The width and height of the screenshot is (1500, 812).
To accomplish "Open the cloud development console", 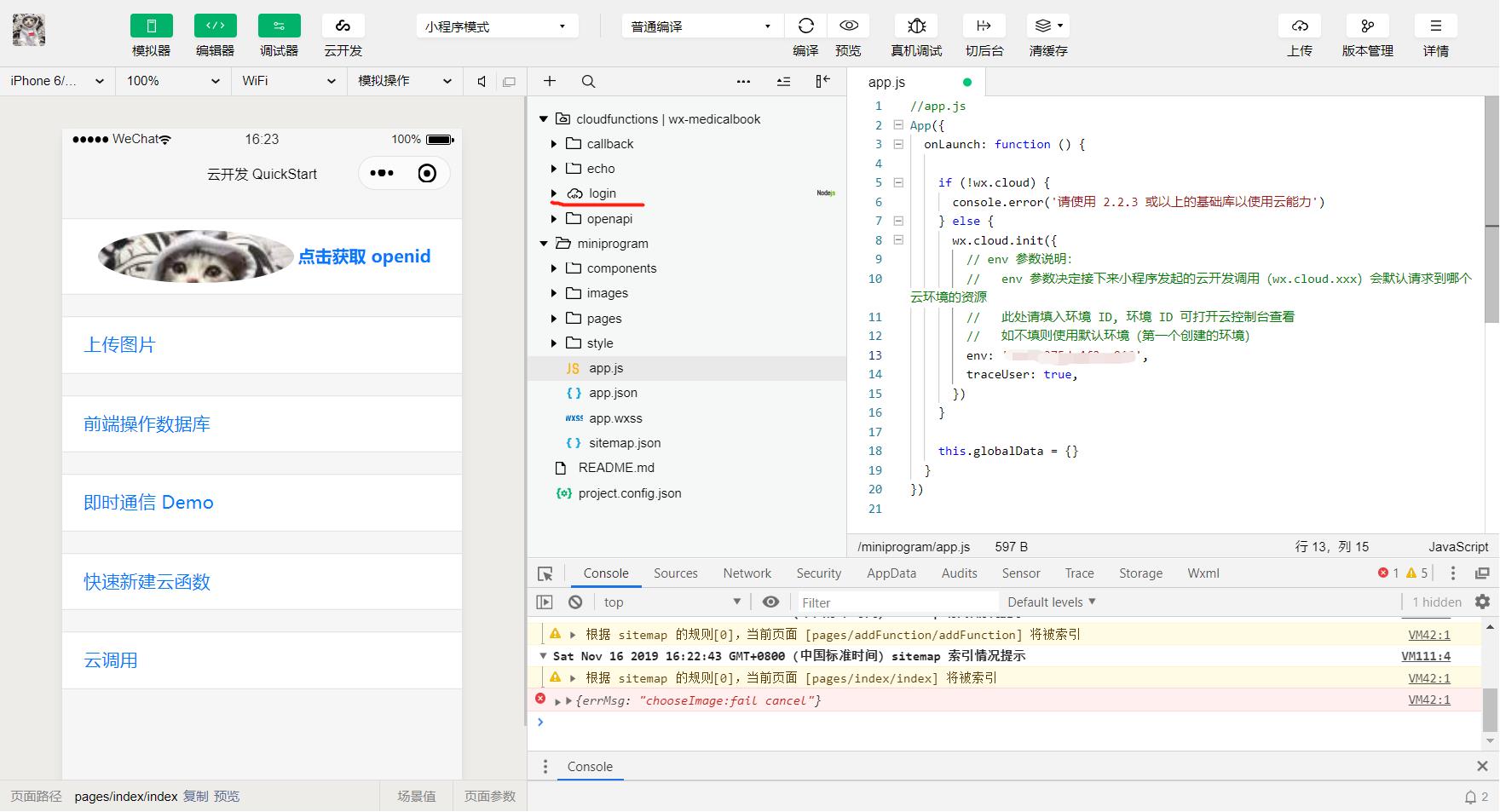I will tap(343, 26).
